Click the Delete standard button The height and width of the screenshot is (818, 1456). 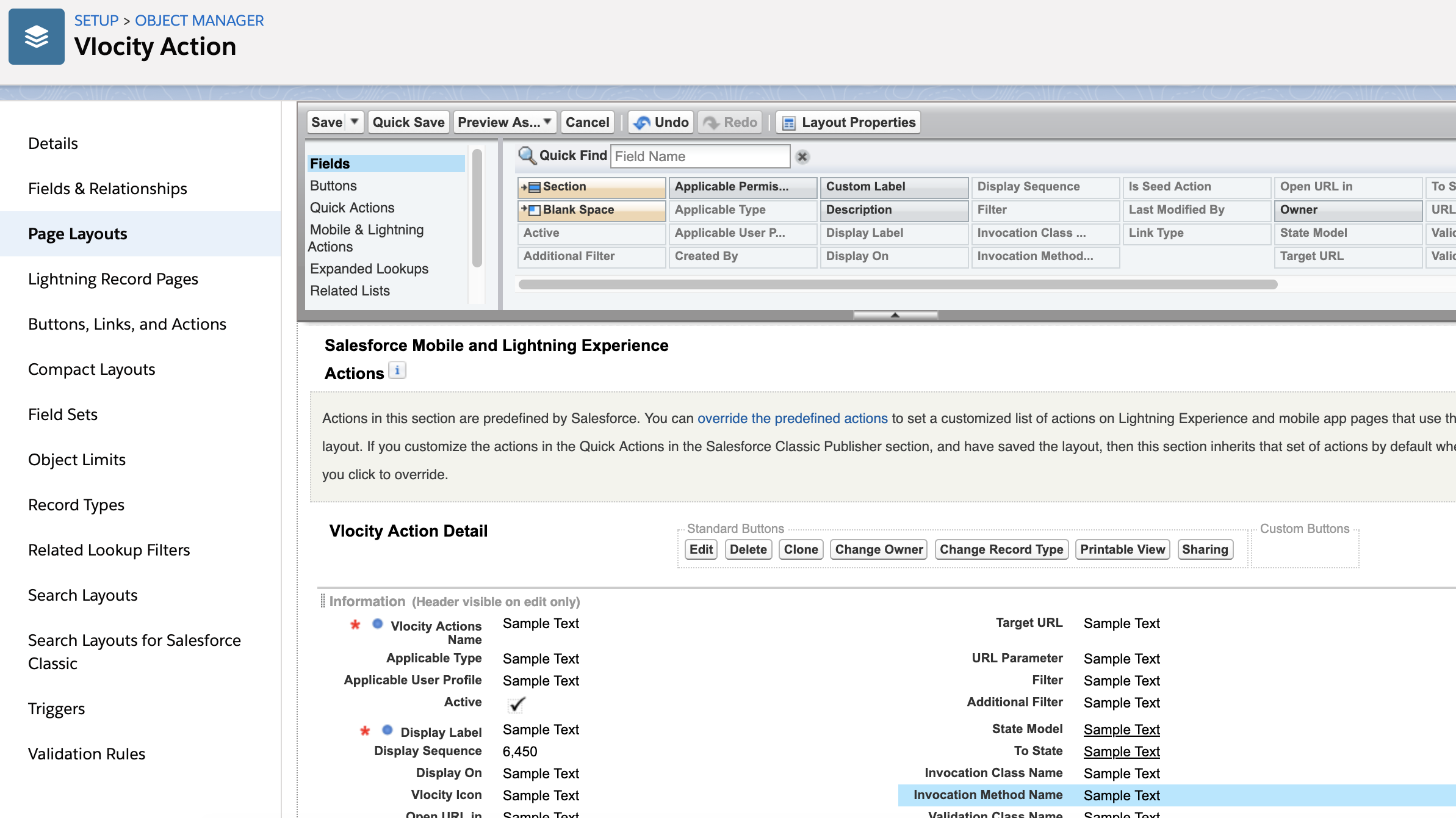[x=748, y=549]
